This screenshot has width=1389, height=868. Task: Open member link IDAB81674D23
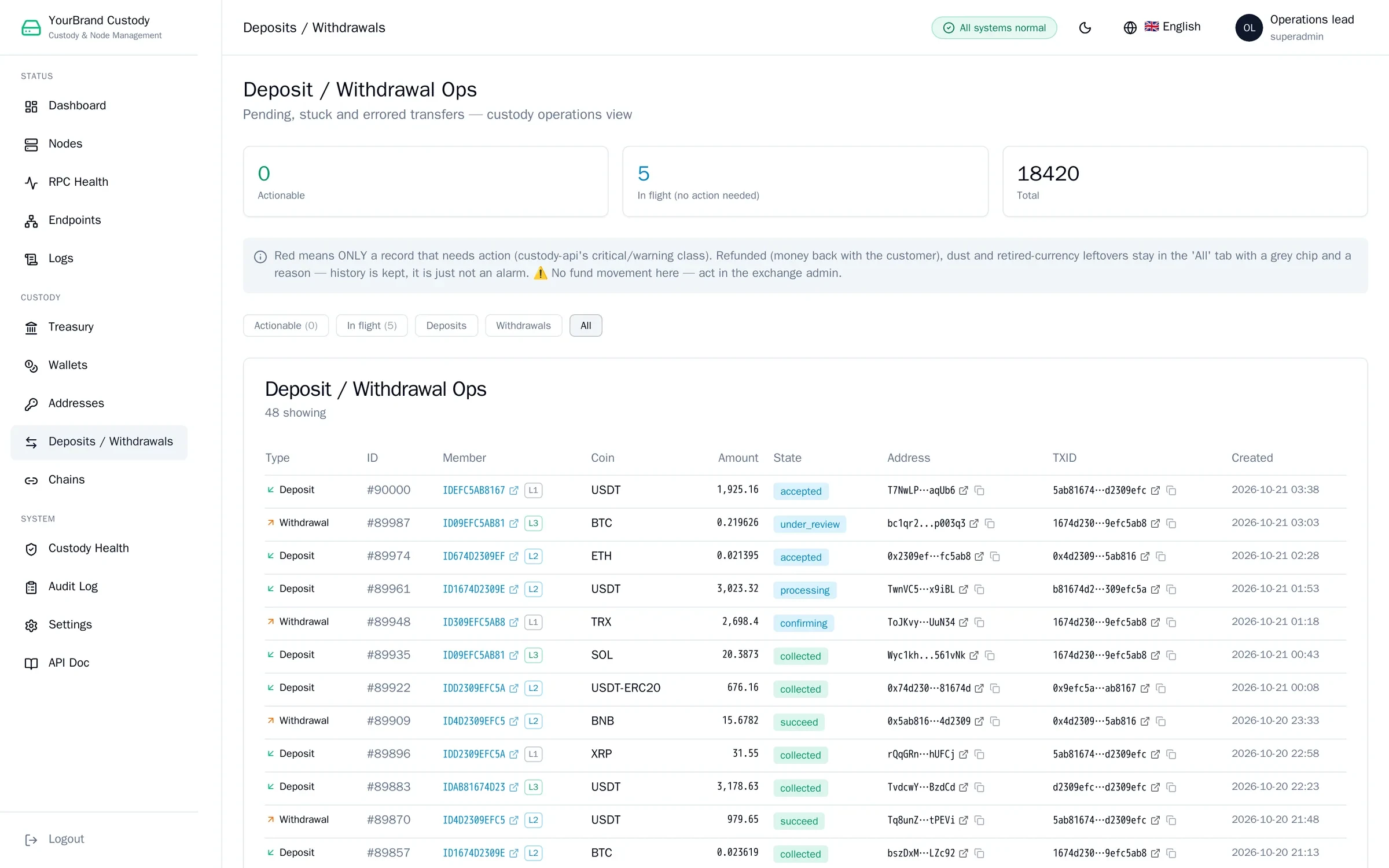pyautogui.click(x=480, y=787)
